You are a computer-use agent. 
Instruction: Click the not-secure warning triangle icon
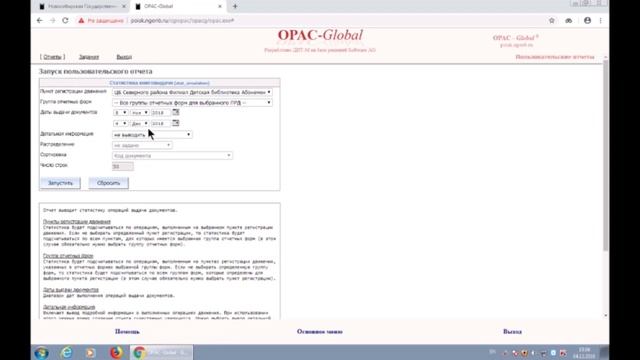point(81,20)
